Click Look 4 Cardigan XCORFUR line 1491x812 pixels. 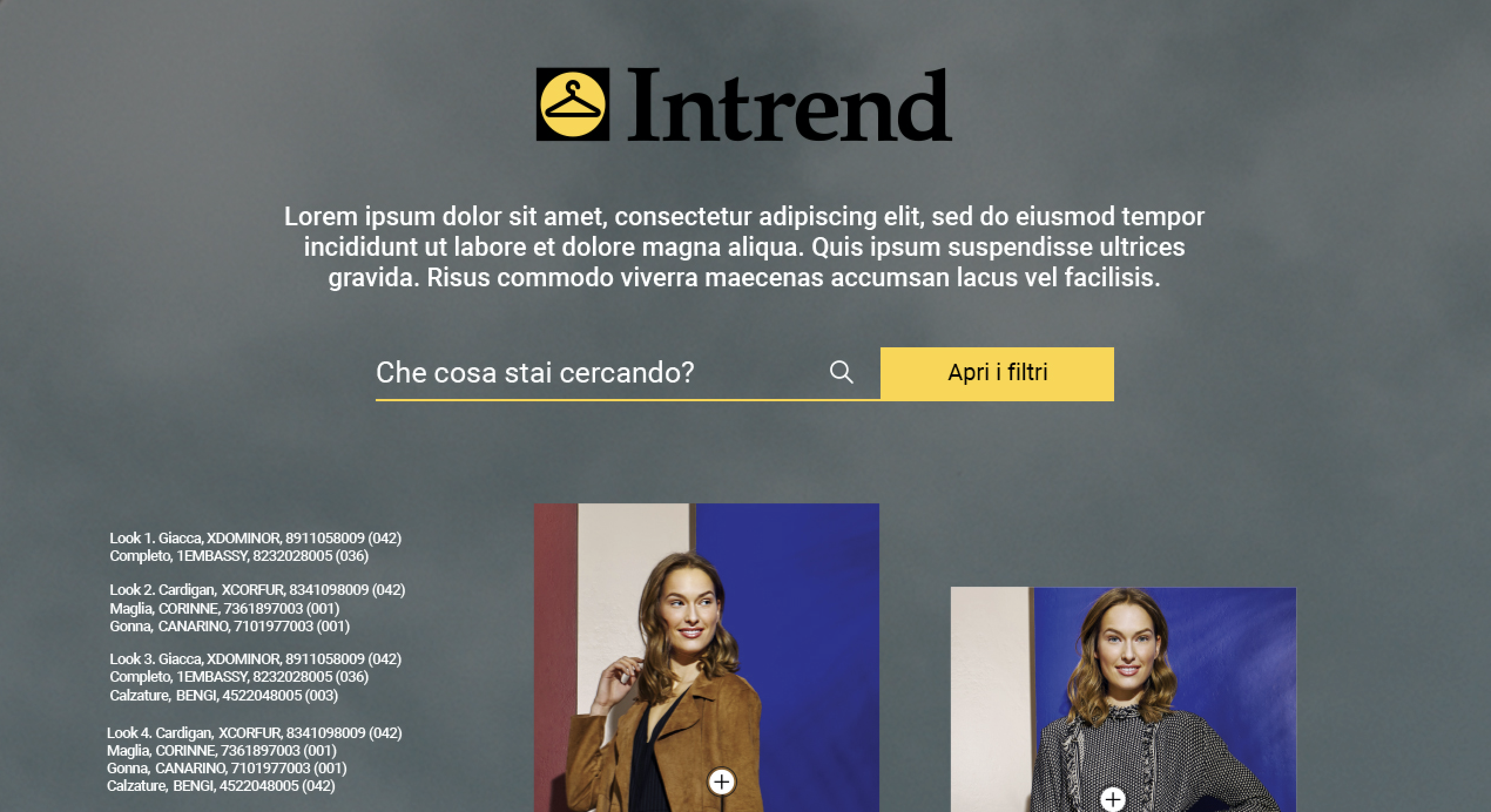coord(254,733)
